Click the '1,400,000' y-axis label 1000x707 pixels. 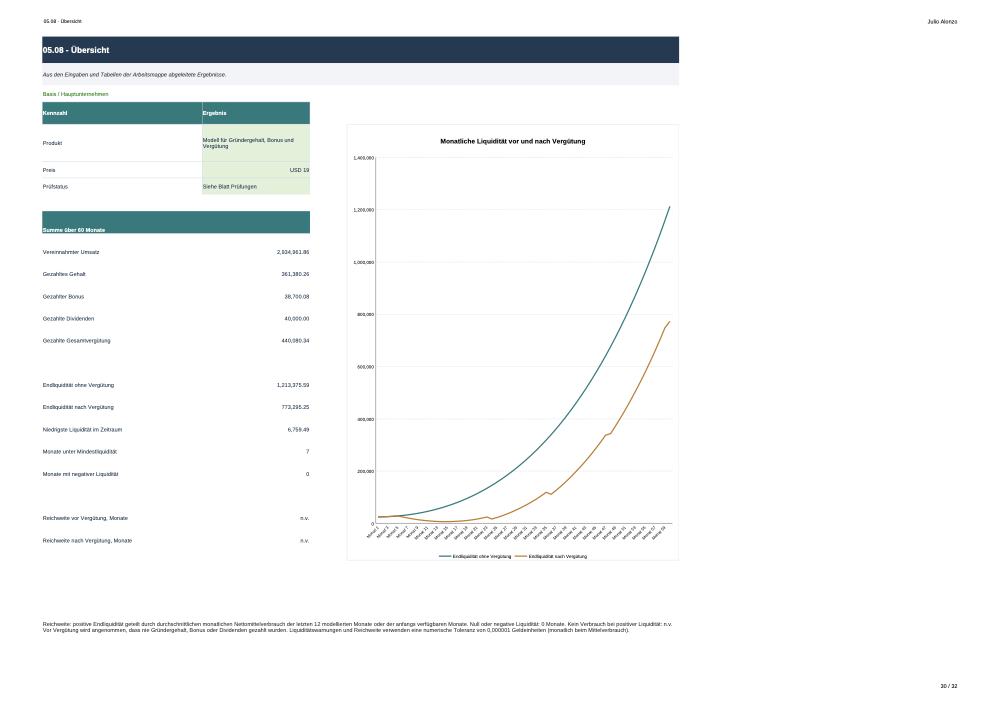point(364,158)
